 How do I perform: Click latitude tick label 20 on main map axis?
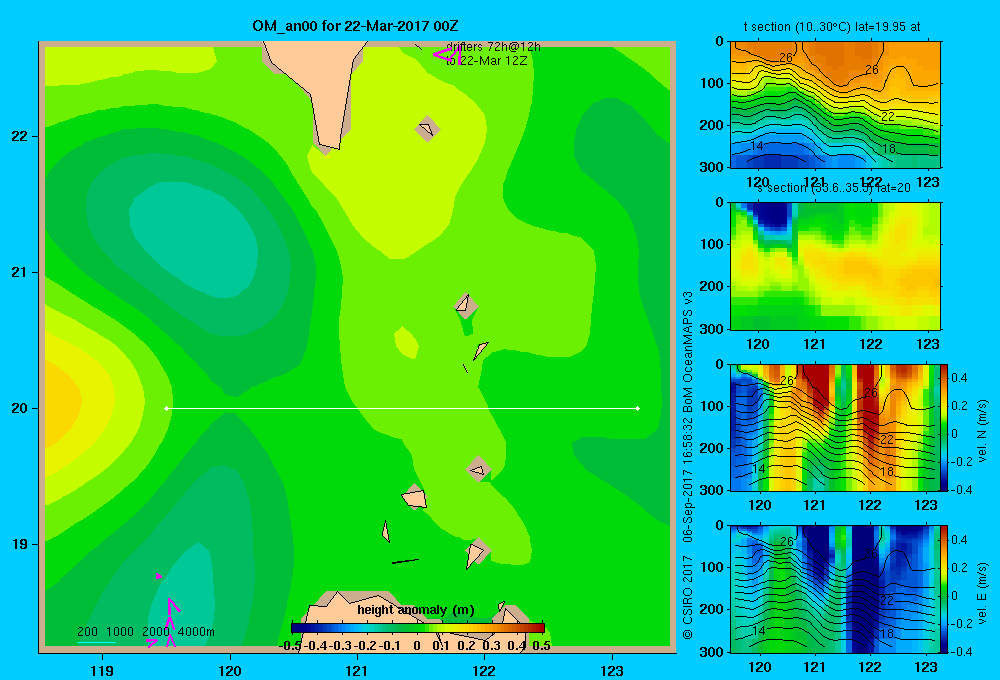(20, 408)
